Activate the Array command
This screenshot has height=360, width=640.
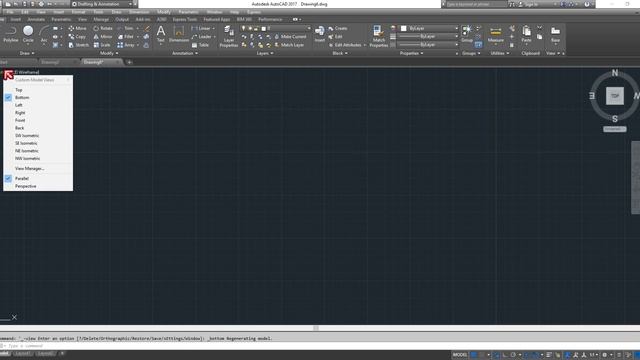(126, 45)
